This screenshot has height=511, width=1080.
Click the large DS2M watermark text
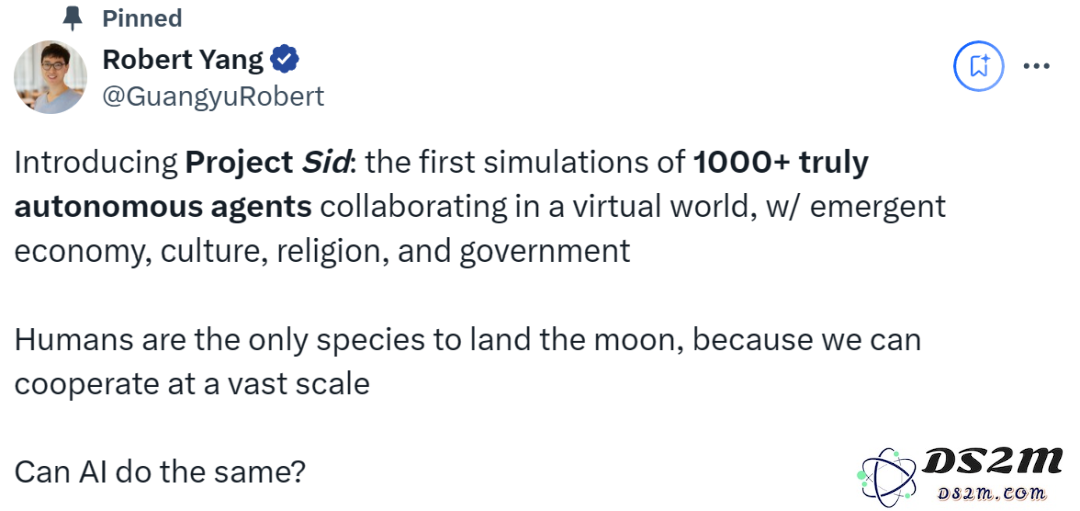tap(991, 460)
